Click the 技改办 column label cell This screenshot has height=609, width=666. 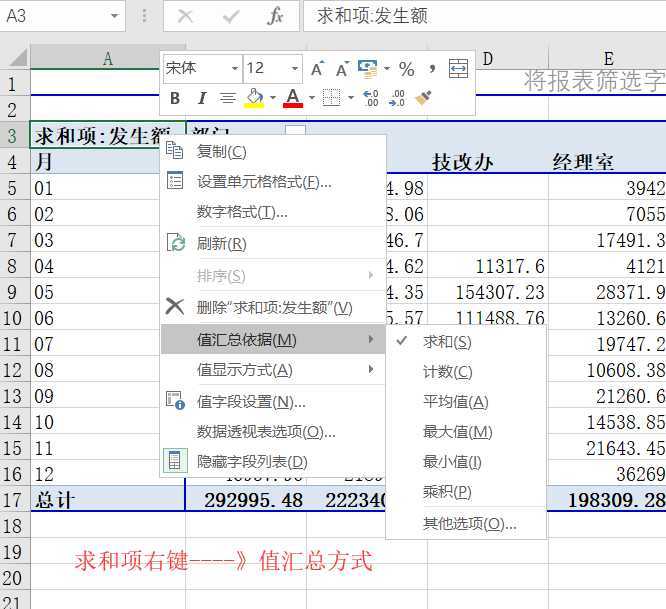pos(488,161)
